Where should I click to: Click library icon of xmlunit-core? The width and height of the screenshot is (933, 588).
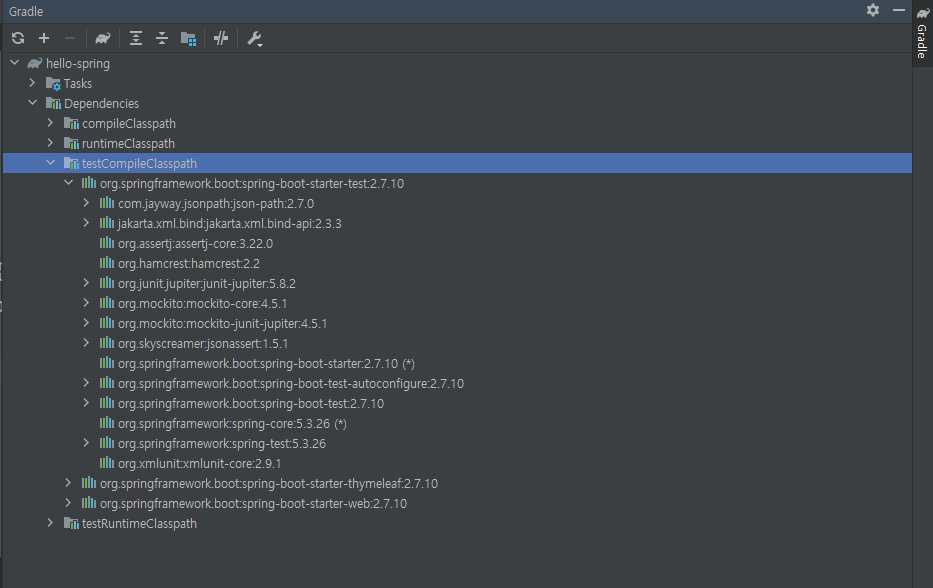(107, 463)
